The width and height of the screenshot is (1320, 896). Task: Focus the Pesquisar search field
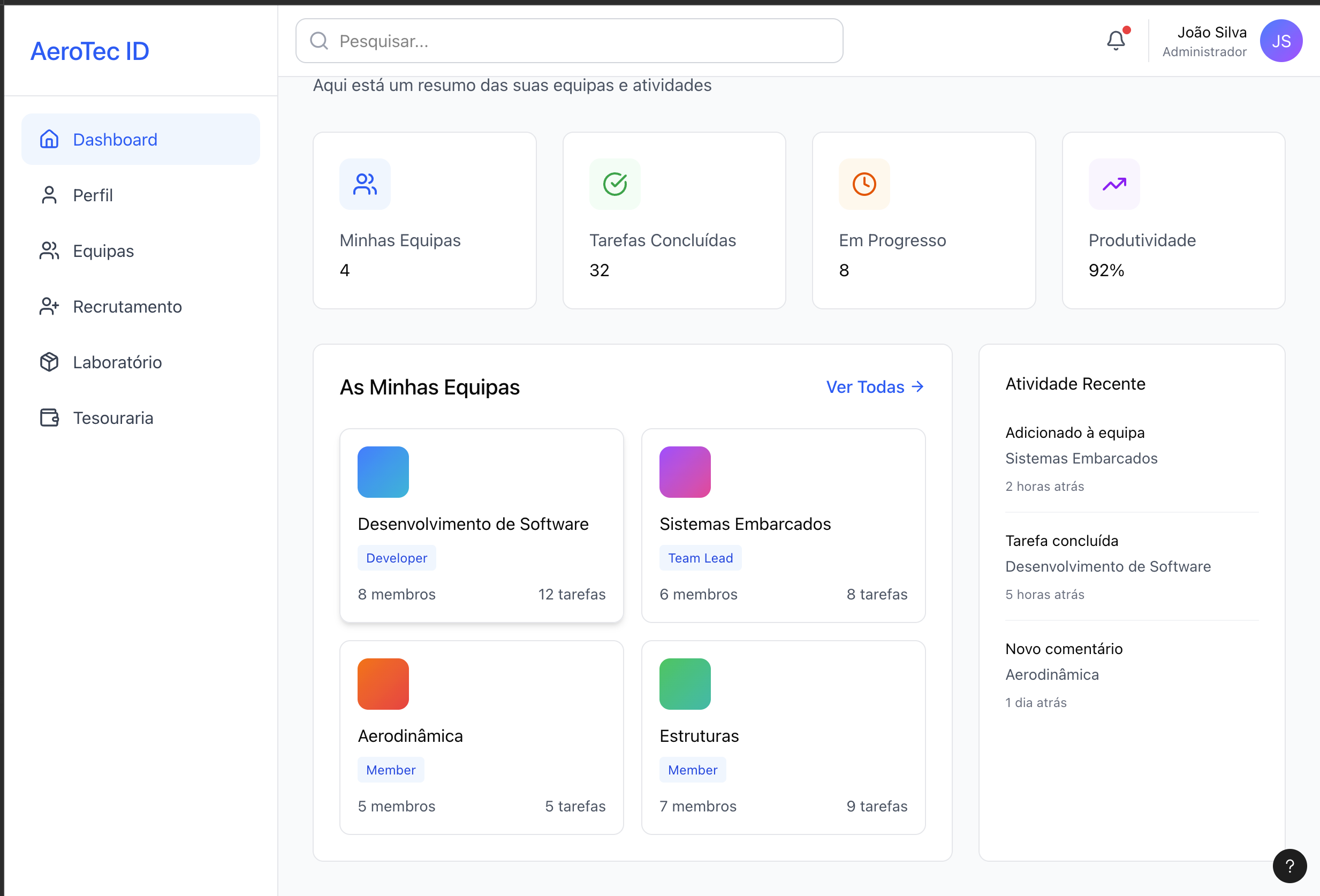tap(579, 41)
